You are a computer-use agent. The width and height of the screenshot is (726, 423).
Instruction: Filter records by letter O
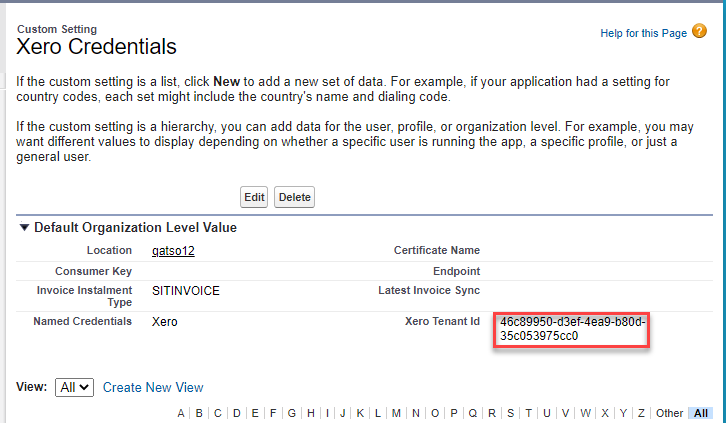click(x=435, y=413)
